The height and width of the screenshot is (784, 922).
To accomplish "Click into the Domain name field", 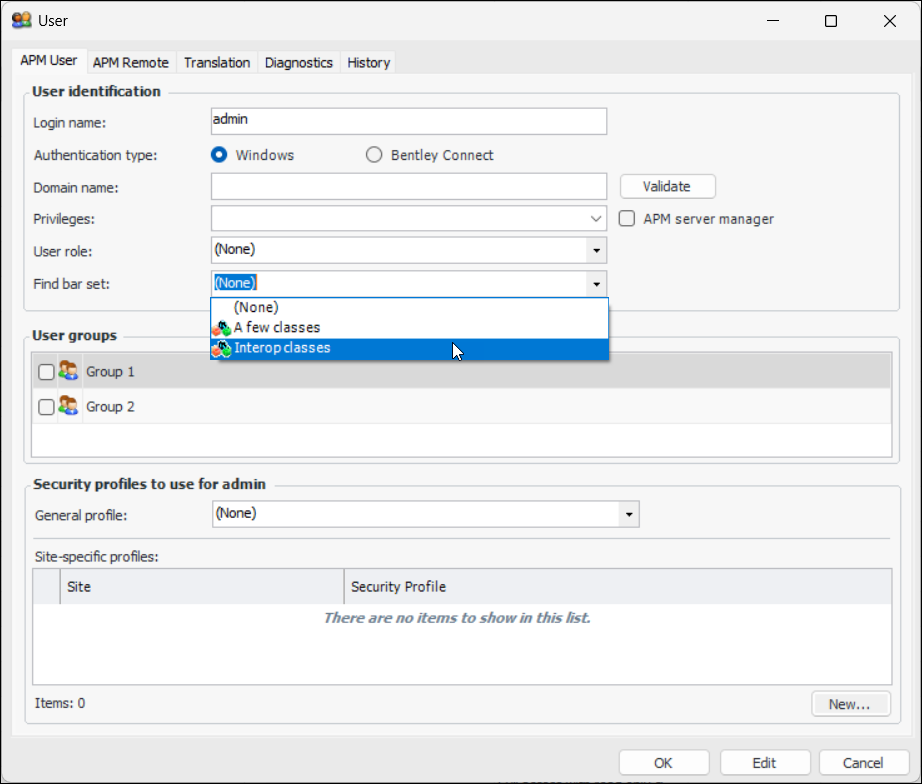I will 408,187.
